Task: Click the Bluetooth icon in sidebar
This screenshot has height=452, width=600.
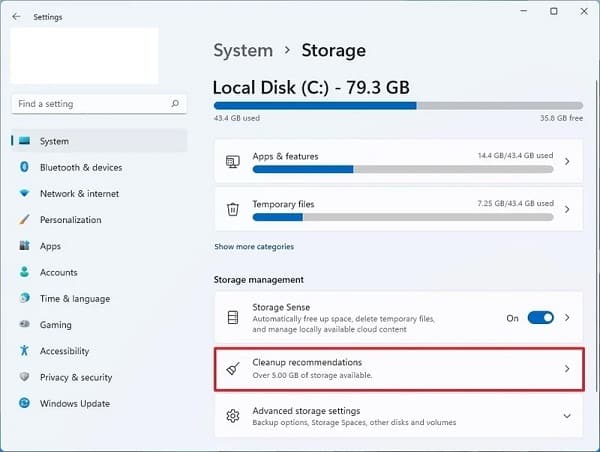Action: click(24, 167)
